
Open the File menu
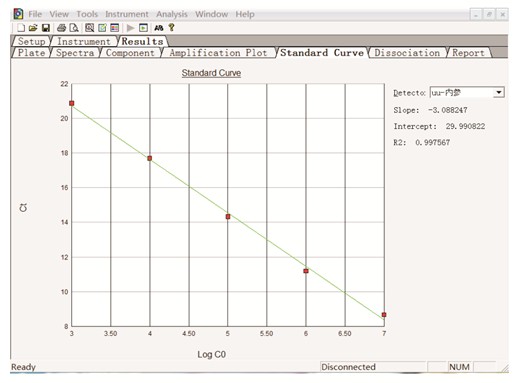pos(35,14)
